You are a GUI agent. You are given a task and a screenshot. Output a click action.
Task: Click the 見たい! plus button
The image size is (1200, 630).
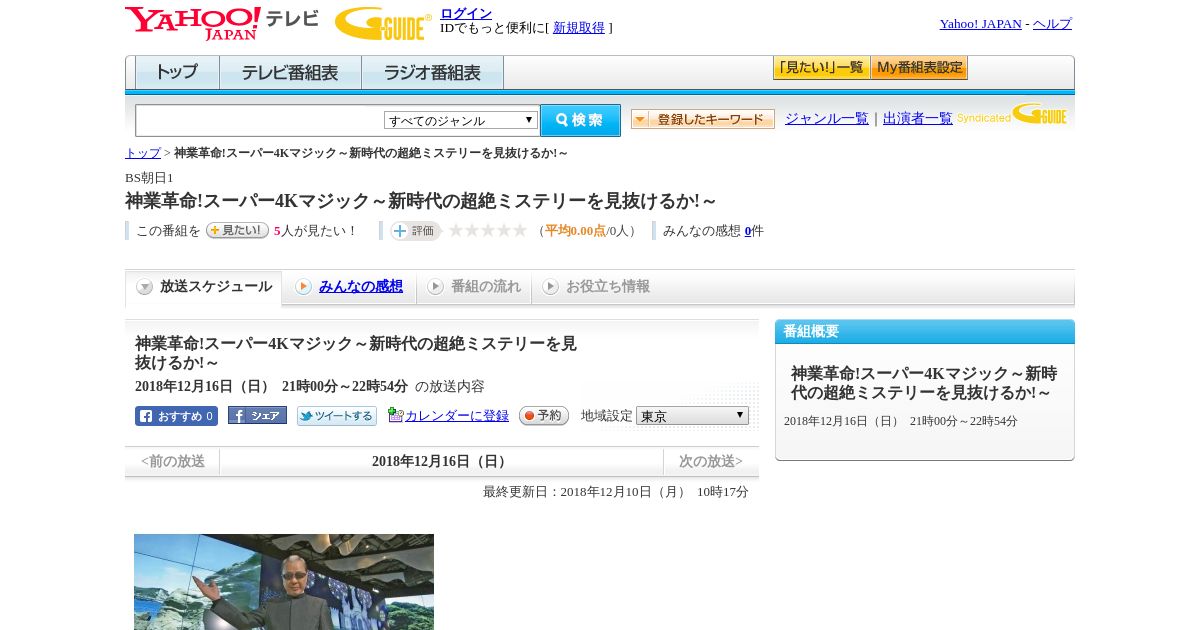(x=237, y=230)
